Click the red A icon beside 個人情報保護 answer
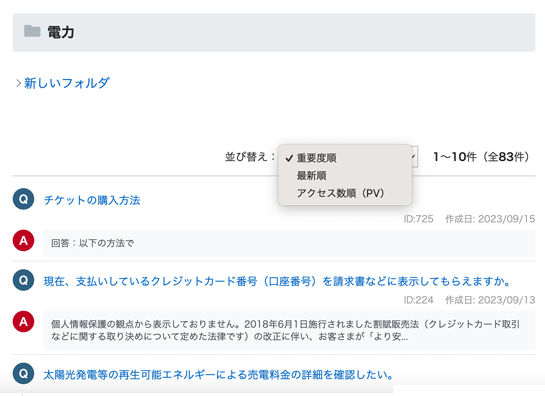 coord(23,322)
